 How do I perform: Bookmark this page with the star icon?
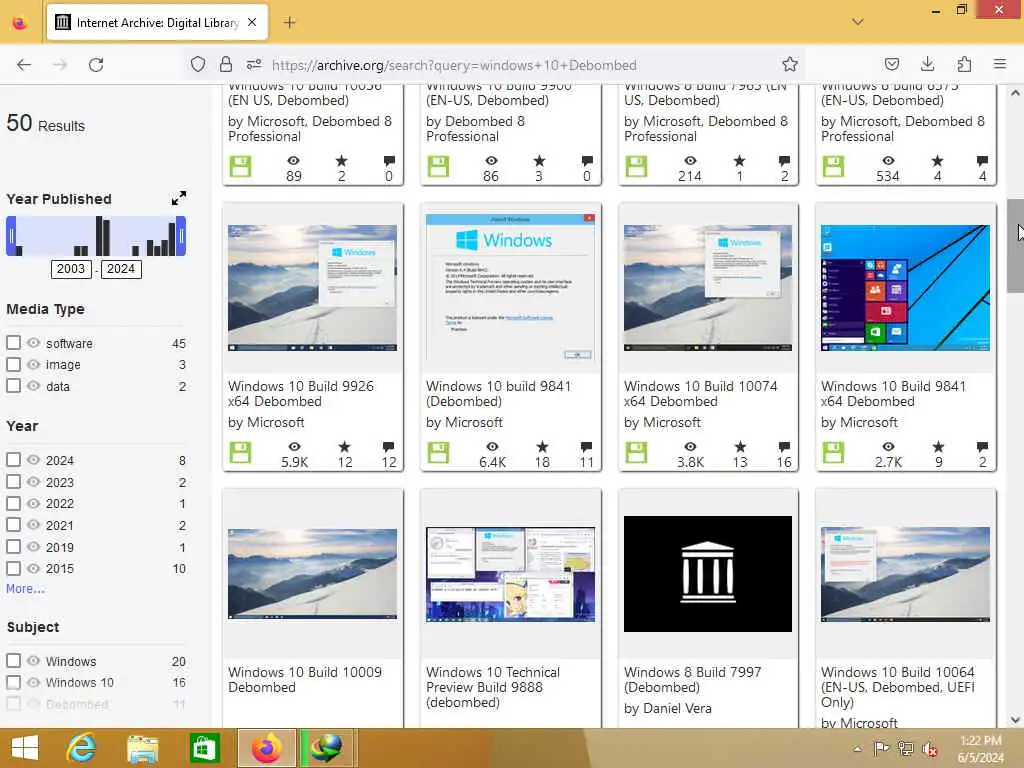790,65
